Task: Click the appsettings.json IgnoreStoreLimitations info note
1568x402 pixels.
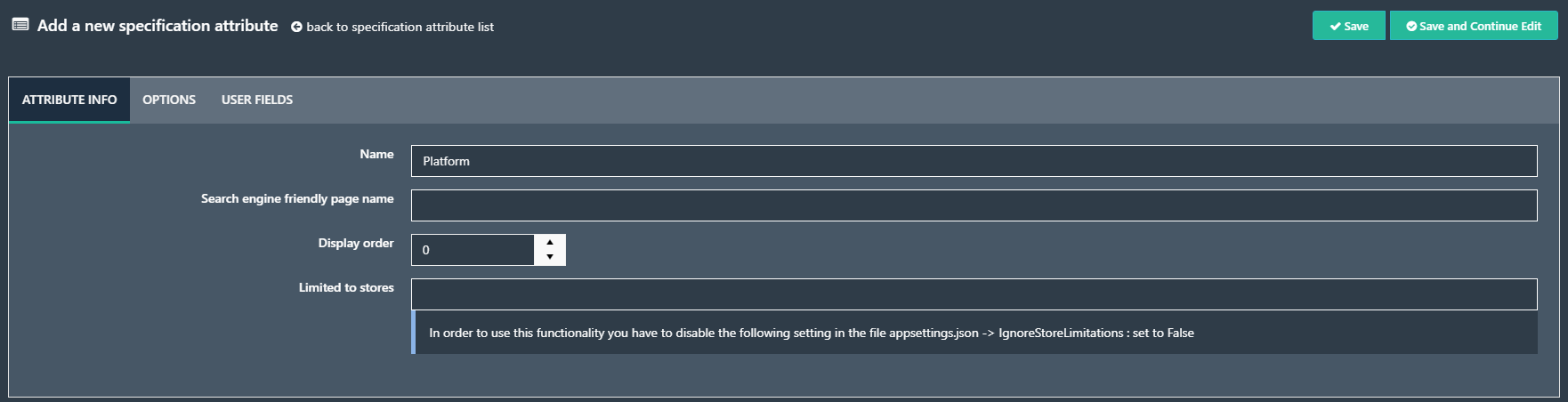Action: (974, 333)
